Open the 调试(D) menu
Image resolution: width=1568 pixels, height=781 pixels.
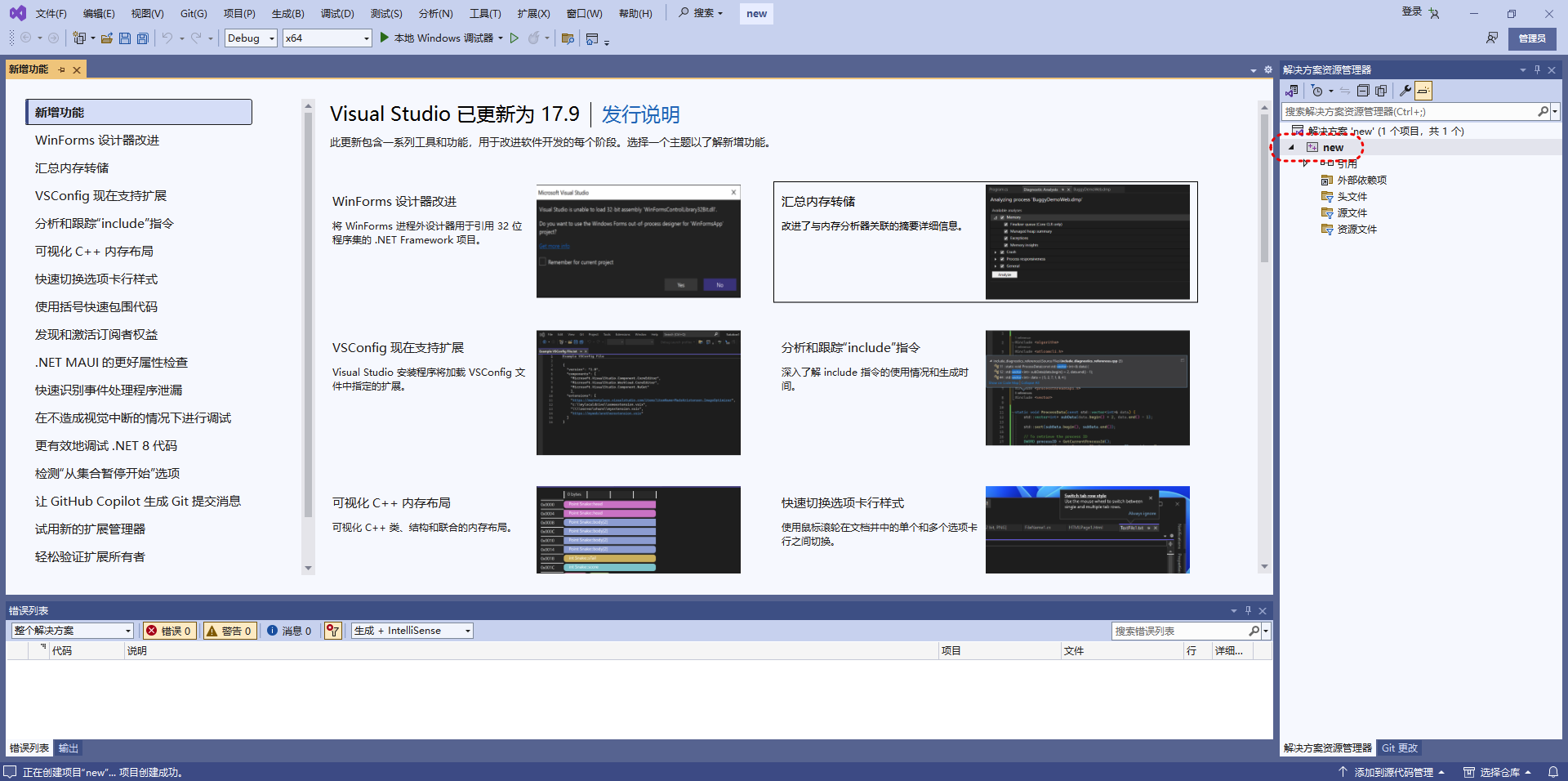pyautogui.click(x=337, y=14)
